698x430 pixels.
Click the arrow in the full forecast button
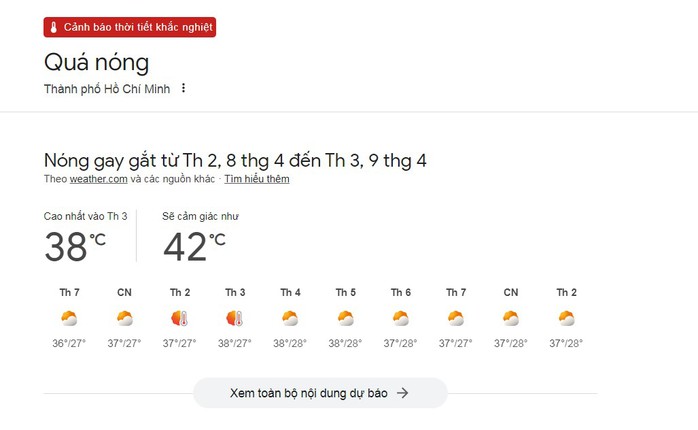tap(402, 393)
